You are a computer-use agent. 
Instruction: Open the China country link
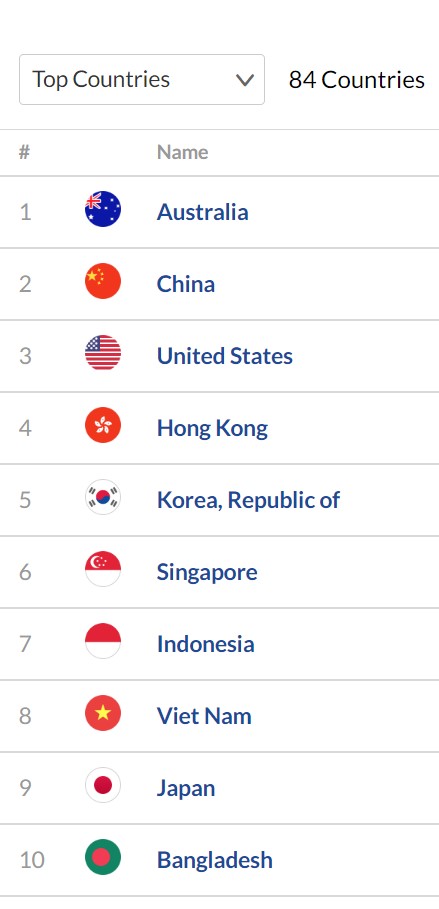click(x=186, y=284)
